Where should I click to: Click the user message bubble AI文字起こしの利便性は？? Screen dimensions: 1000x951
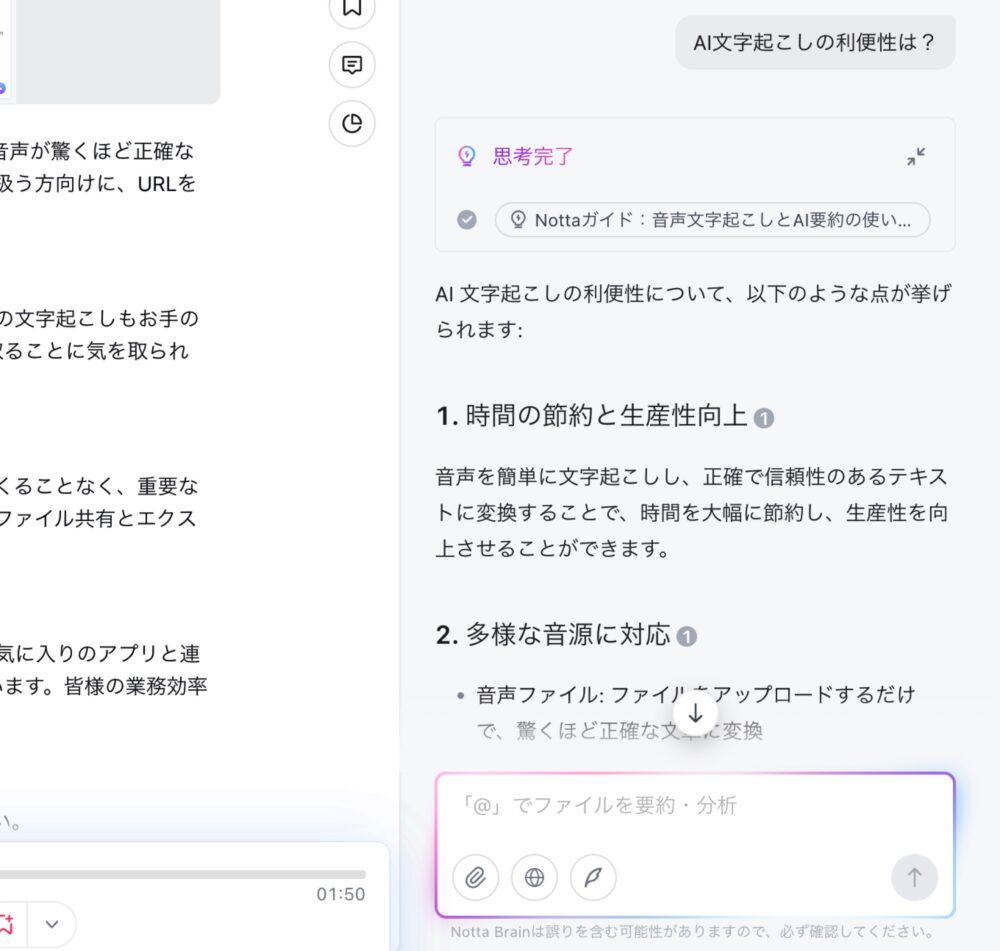(x=814, y=43)
